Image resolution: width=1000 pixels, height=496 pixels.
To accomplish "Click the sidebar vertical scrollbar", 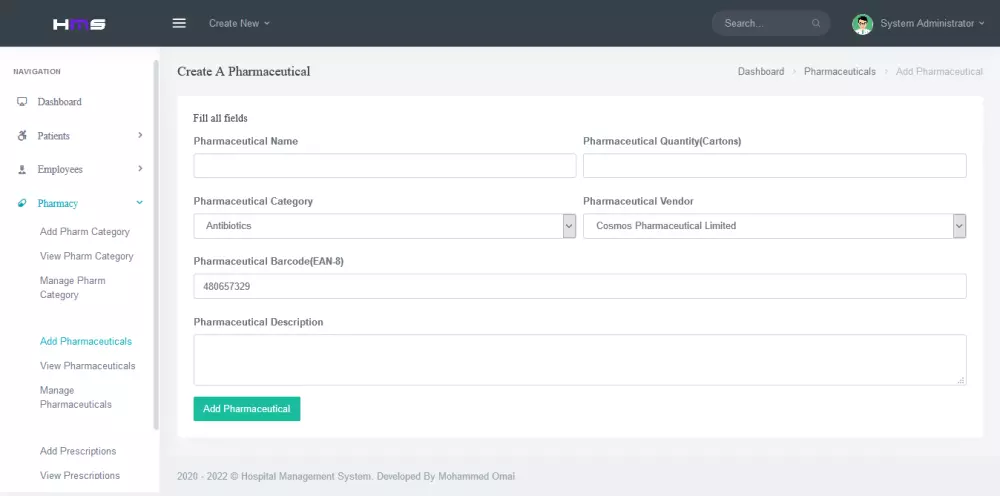I will tap(155, 240).
